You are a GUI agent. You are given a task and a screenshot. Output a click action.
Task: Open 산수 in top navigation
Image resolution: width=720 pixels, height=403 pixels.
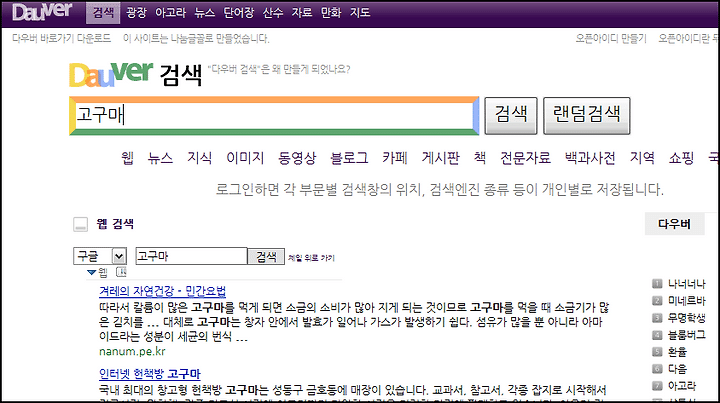(273, 12)
